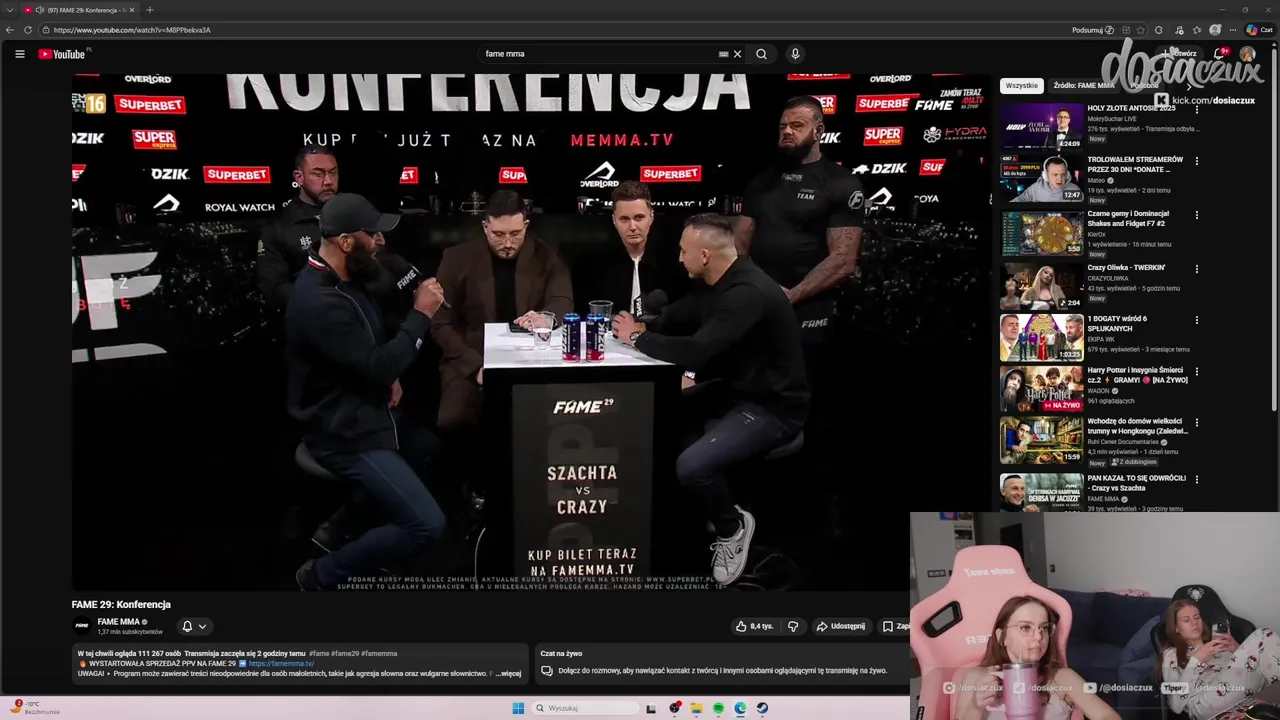
Task: Open File Explorer from the taskbar
Action: point(696,708)
